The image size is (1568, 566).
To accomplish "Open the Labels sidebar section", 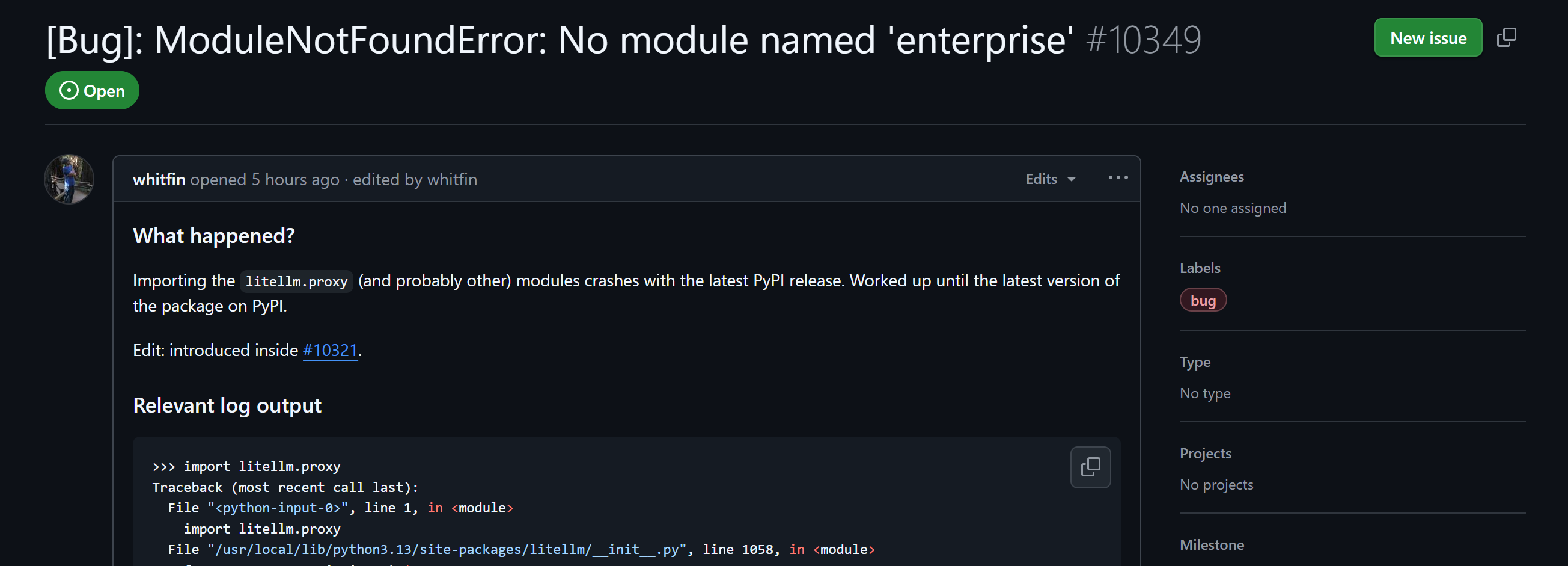I will [1200, 268].
